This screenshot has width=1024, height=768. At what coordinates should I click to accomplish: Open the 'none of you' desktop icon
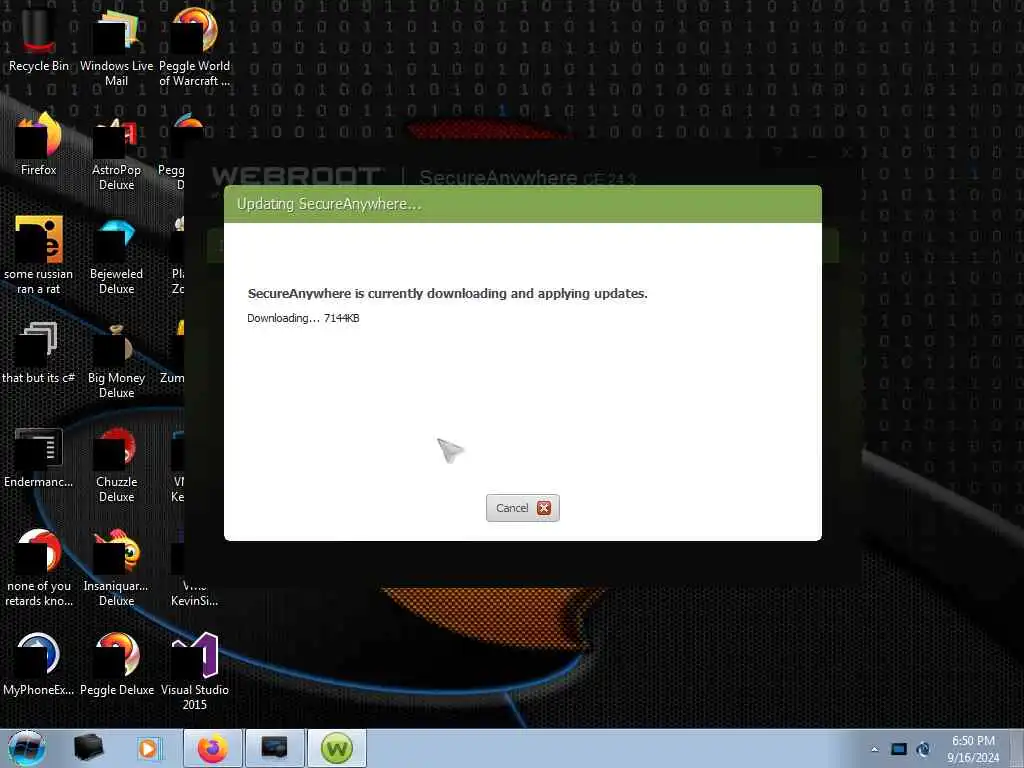pos(39,568)
